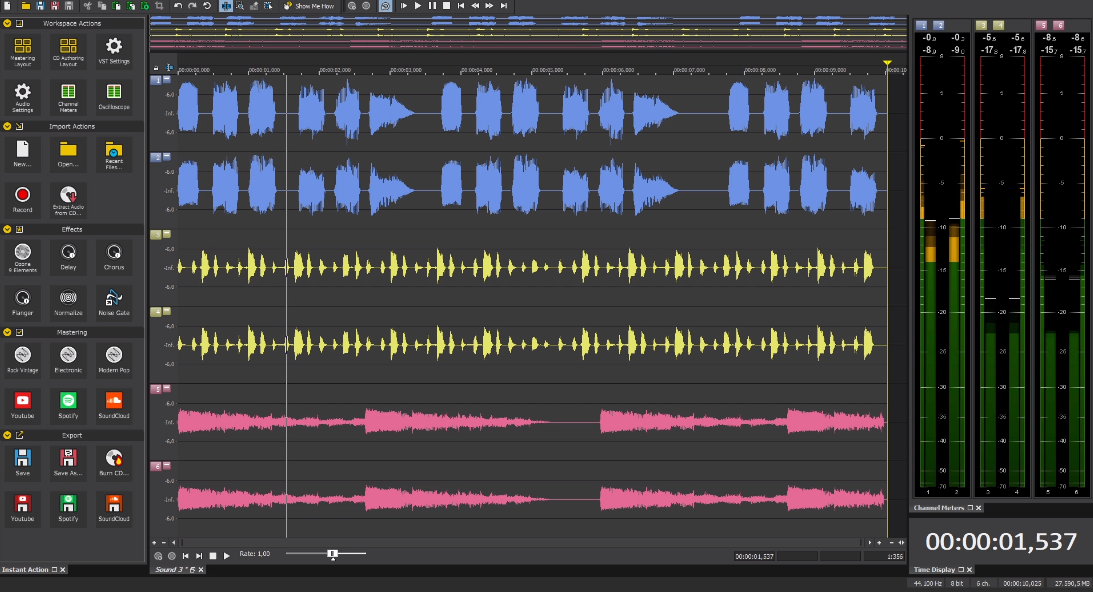Collapse the Effects section
The width and height of the screenshot is (1093, 592).
[8, 229]
